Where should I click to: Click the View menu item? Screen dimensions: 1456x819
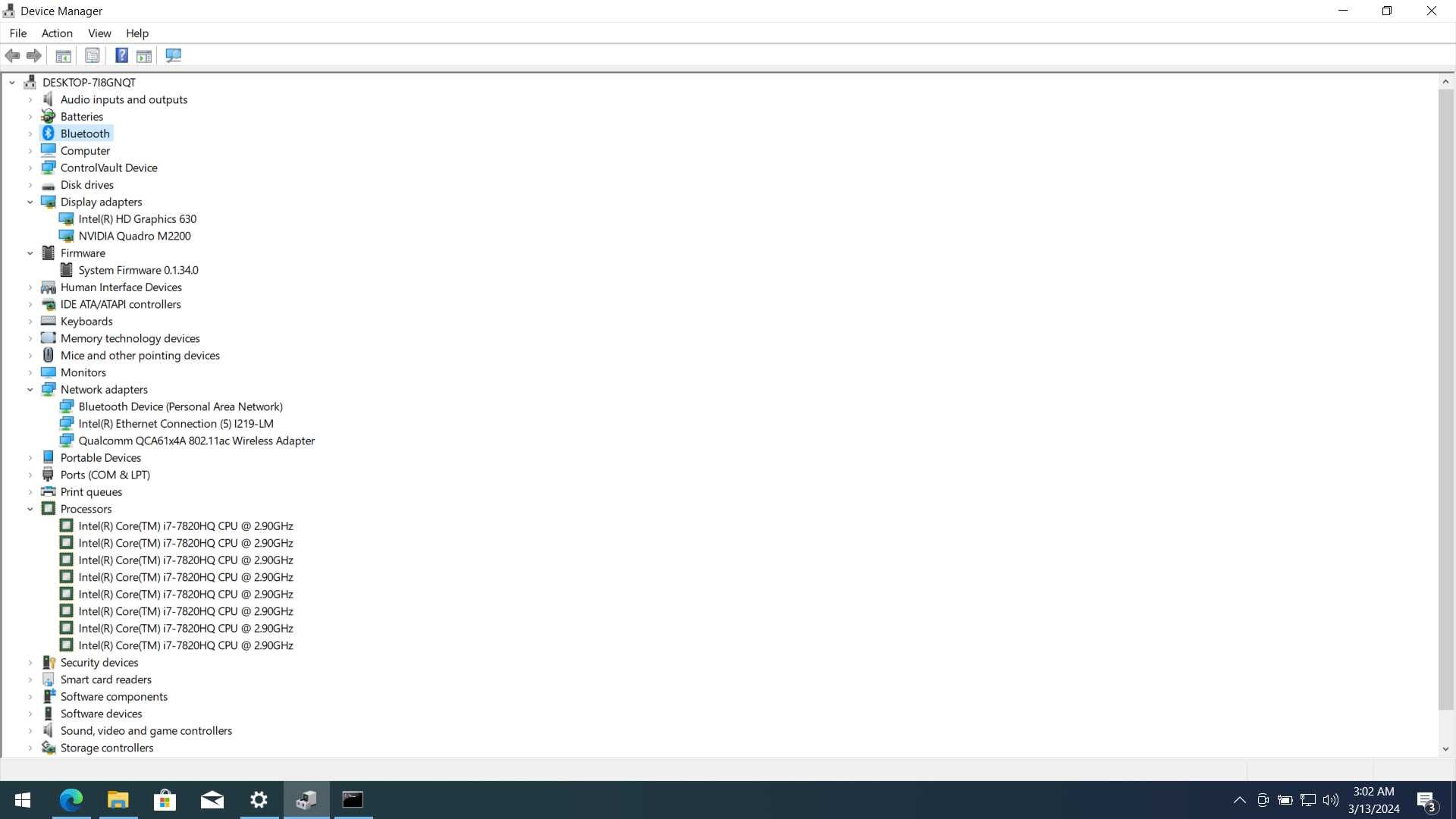[99, 33]
